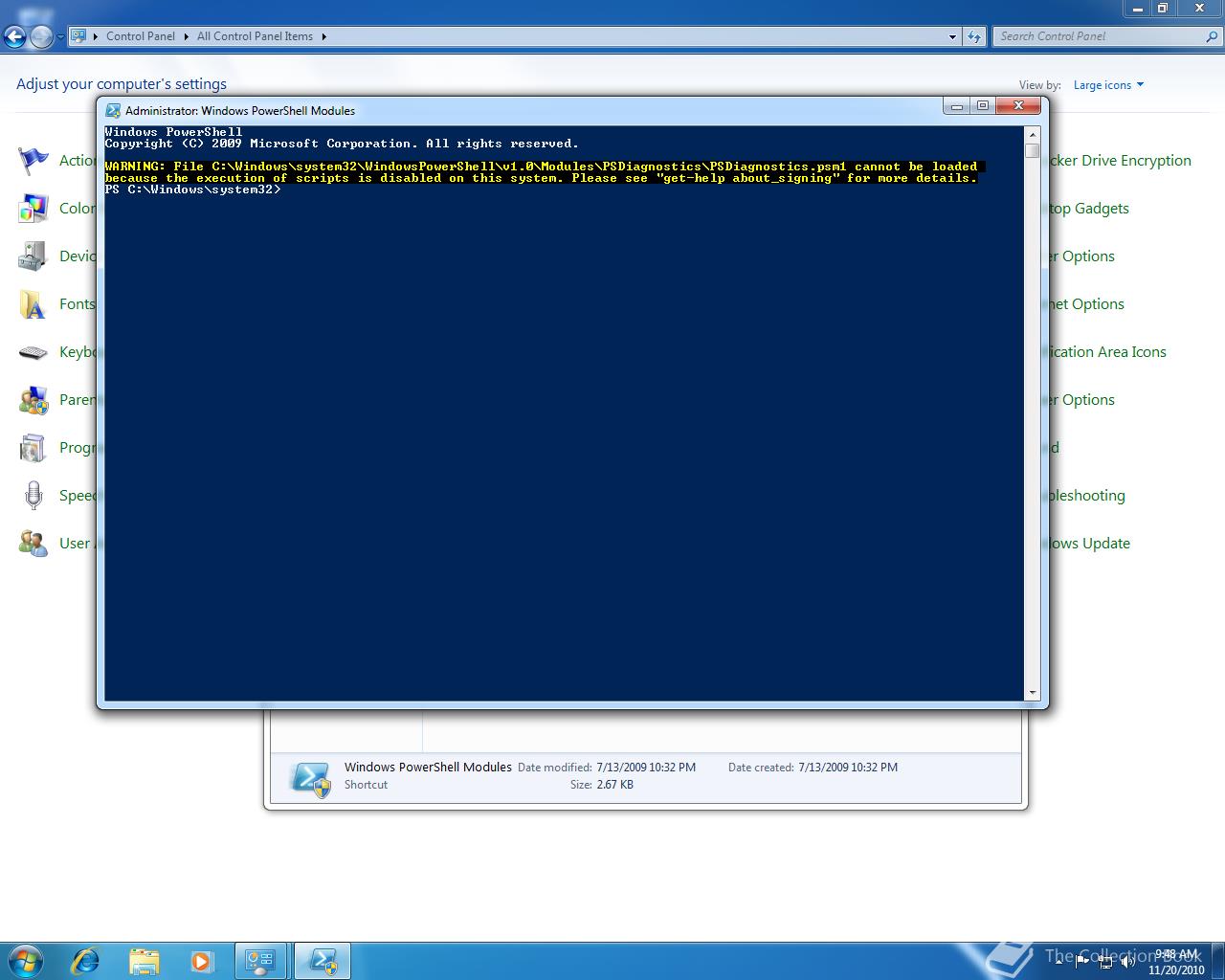Open the Fonts folder icon
The height and width of the screenshot is (980, 1225).
tap(33, 303)
